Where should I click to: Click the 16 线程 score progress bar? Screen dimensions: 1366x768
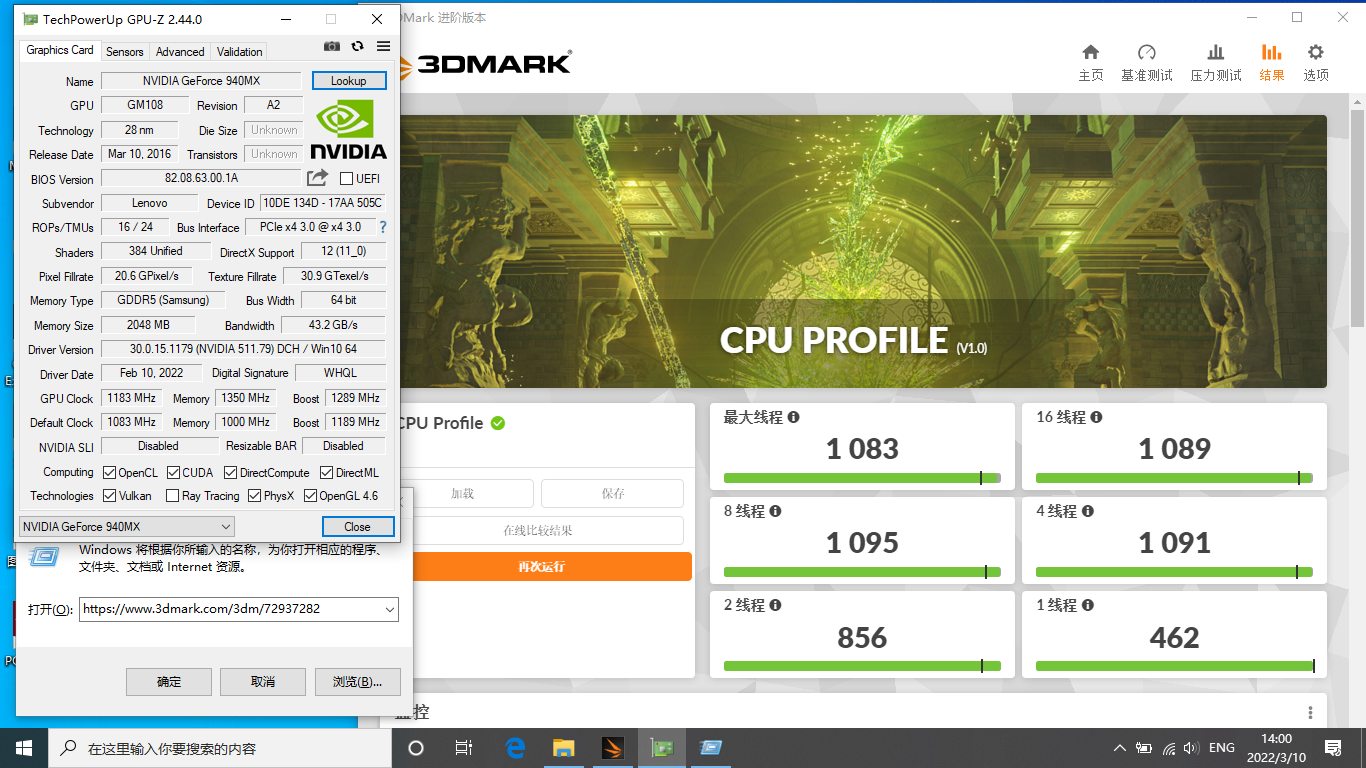tap(1175, 478)
